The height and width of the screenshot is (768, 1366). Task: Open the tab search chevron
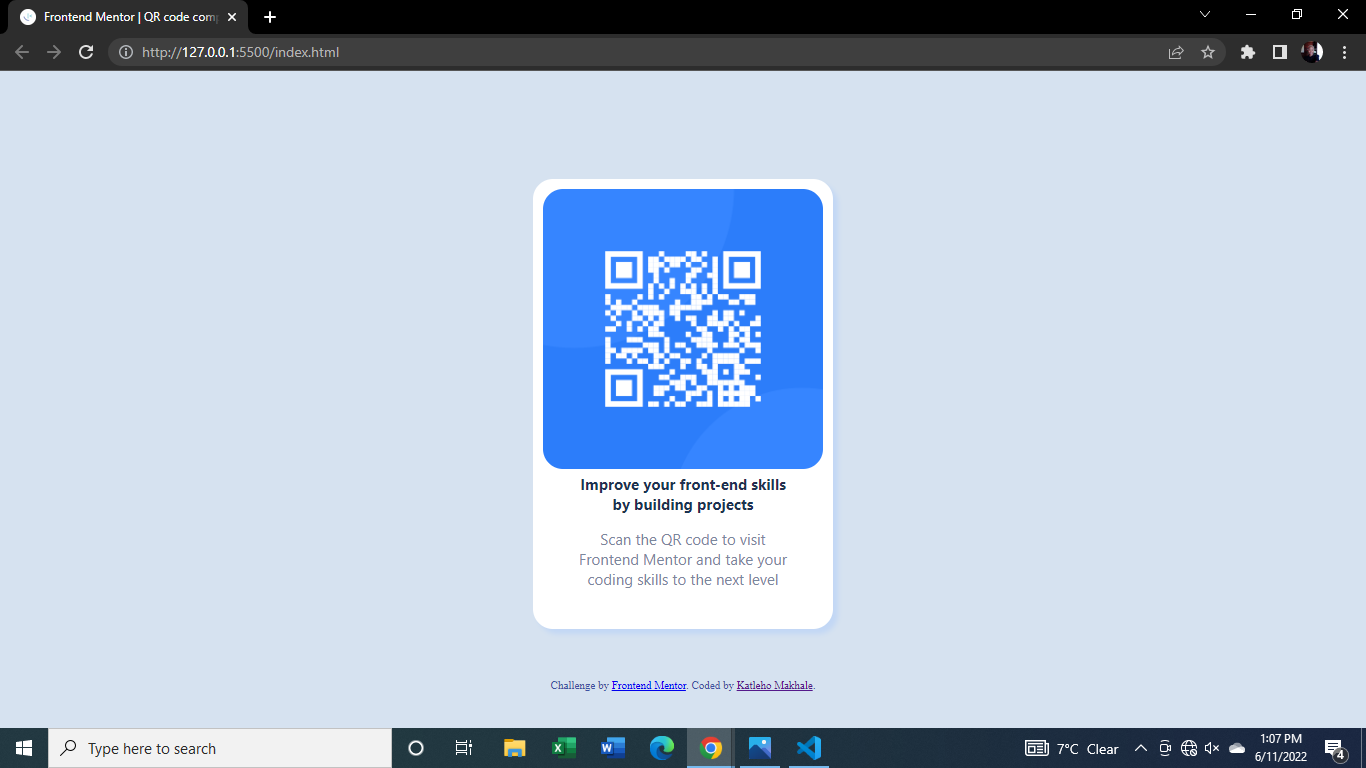pos(1205,15)
